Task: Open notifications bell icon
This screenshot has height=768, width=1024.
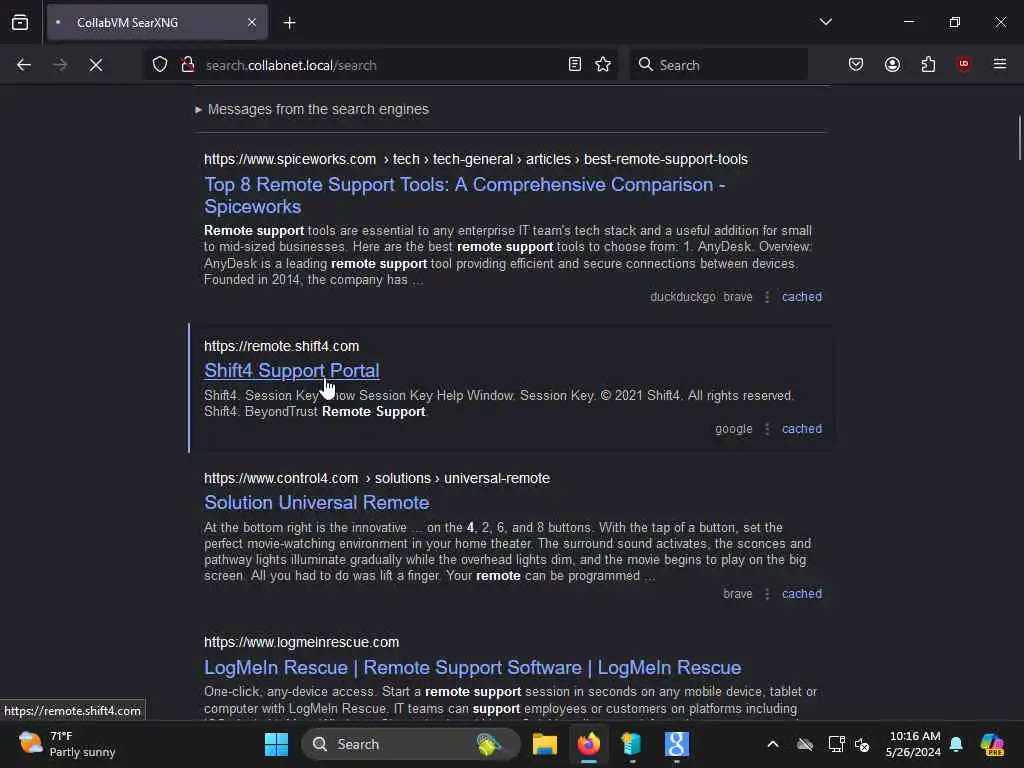Action: click(956, 744)
